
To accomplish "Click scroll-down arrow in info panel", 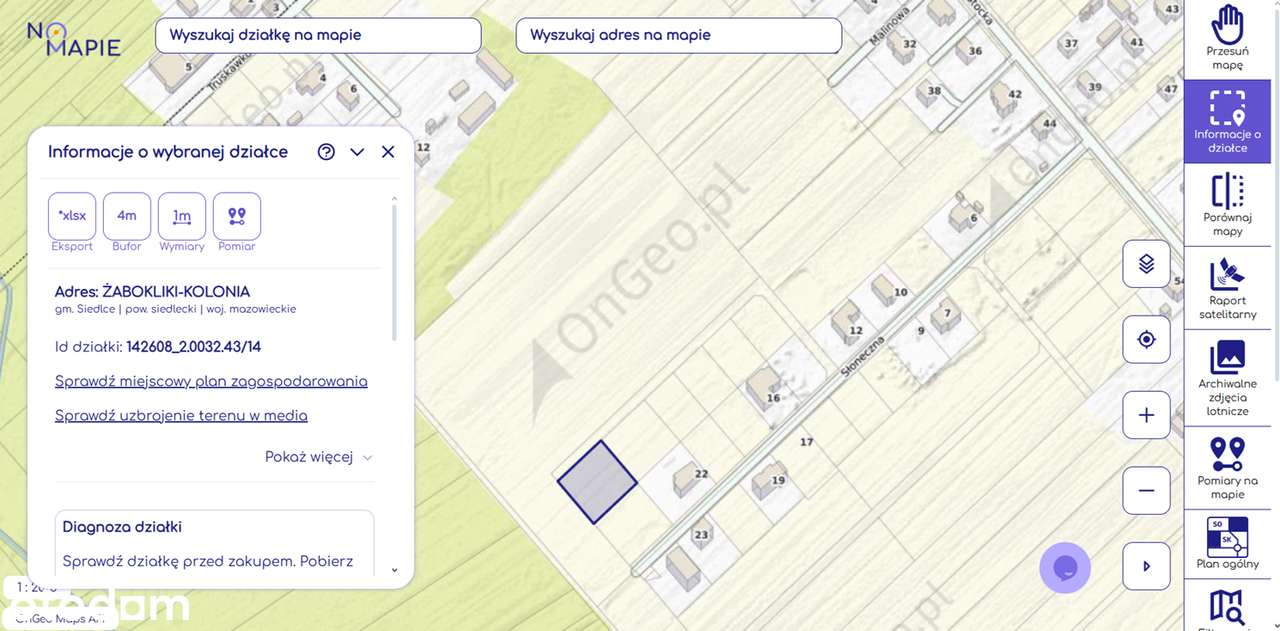I will point(394,570).
